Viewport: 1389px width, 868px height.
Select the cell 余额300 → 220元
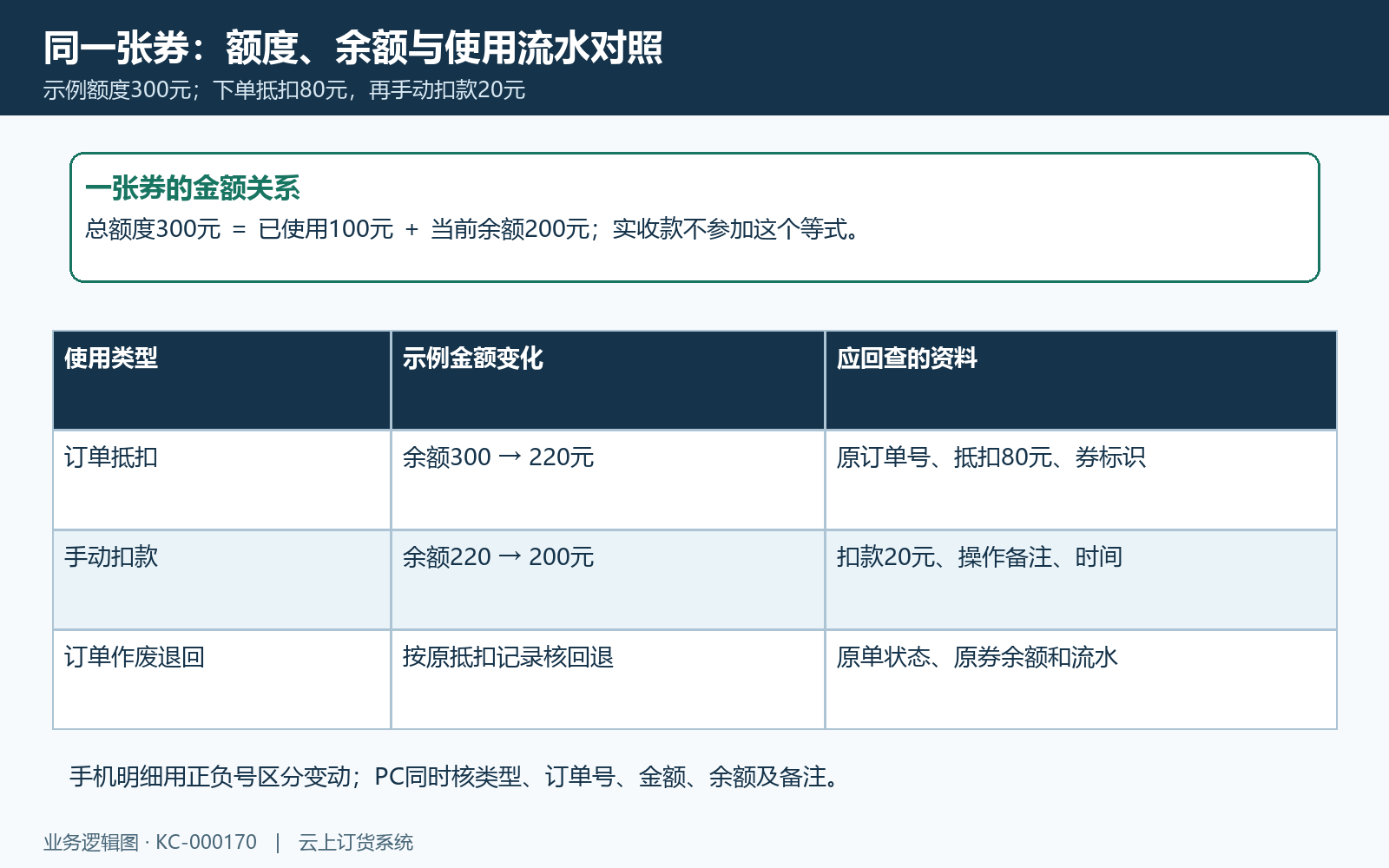pyautogui.click(x=608, y=480)
